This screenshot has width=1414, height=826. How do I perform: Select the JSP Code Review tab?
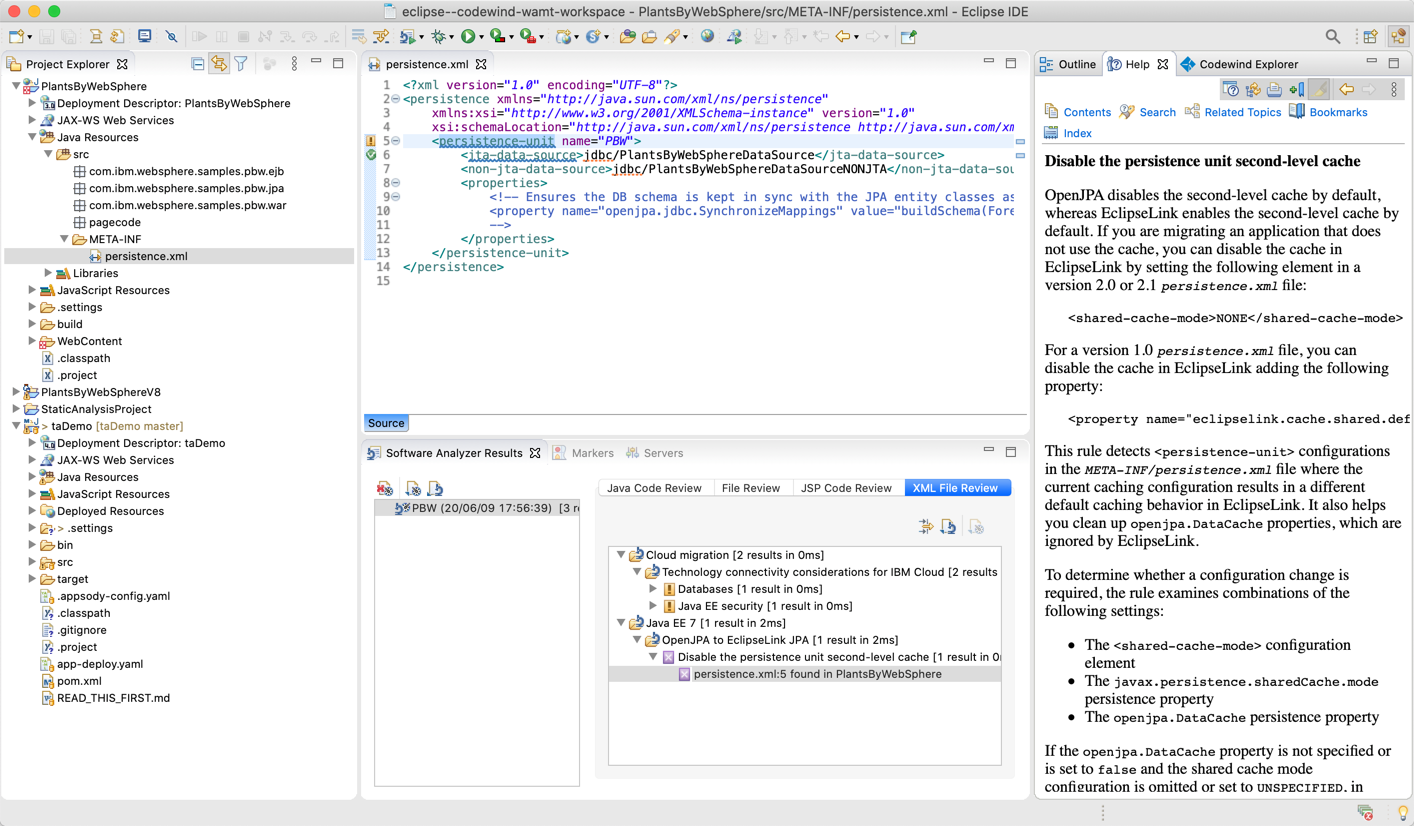tap(846, 488)
